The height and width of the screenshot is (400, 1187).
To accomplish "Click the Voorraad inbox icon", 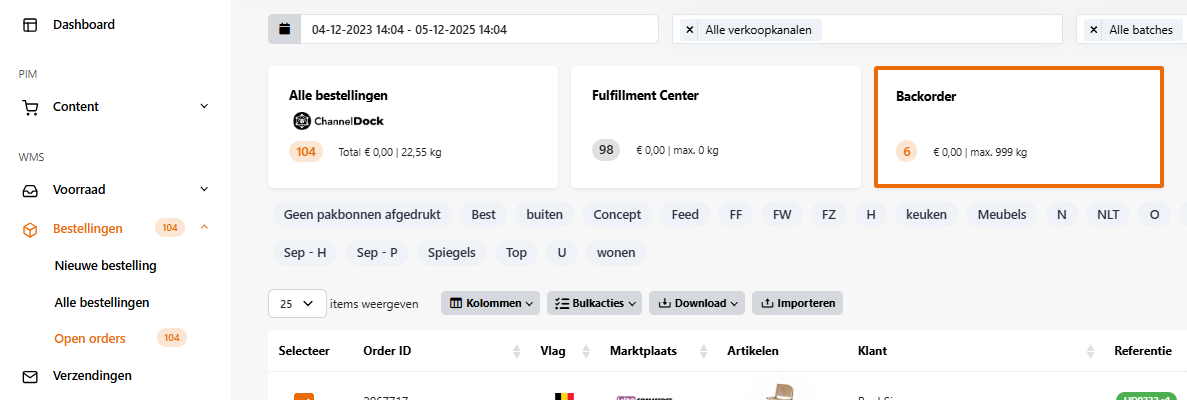I will tap(30, 189).
